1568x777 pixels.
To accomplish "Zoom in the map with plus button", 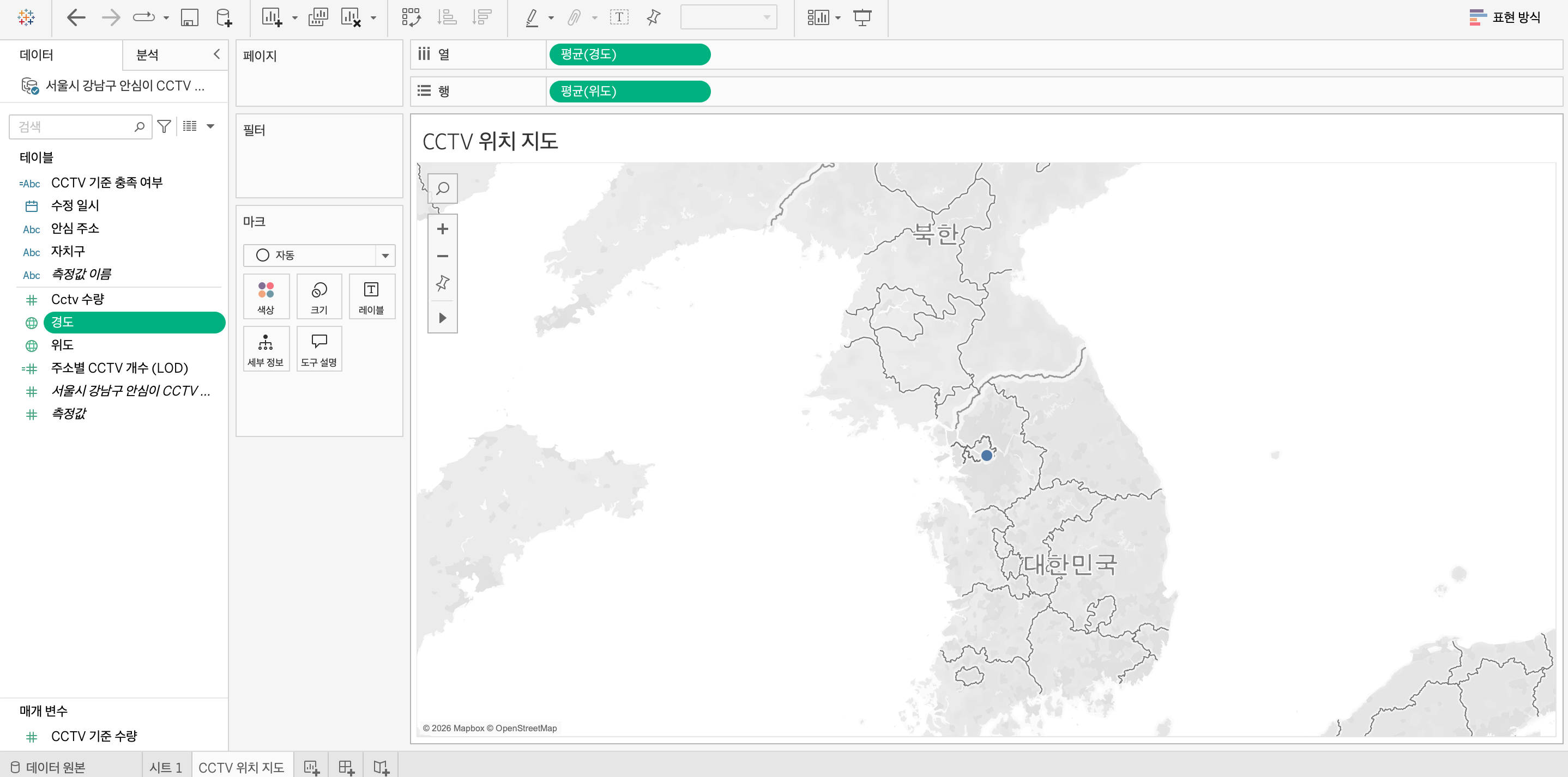I will [443, 229].
